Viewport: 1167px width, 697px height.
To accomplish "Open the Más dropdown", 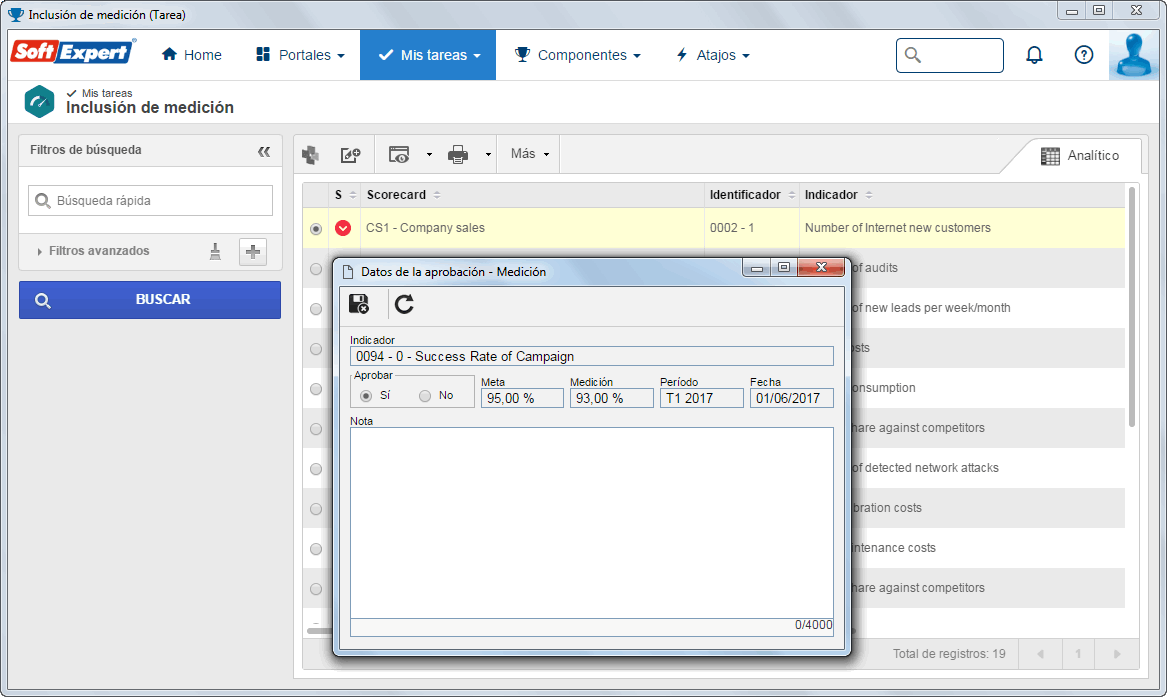I will point(529,154).
